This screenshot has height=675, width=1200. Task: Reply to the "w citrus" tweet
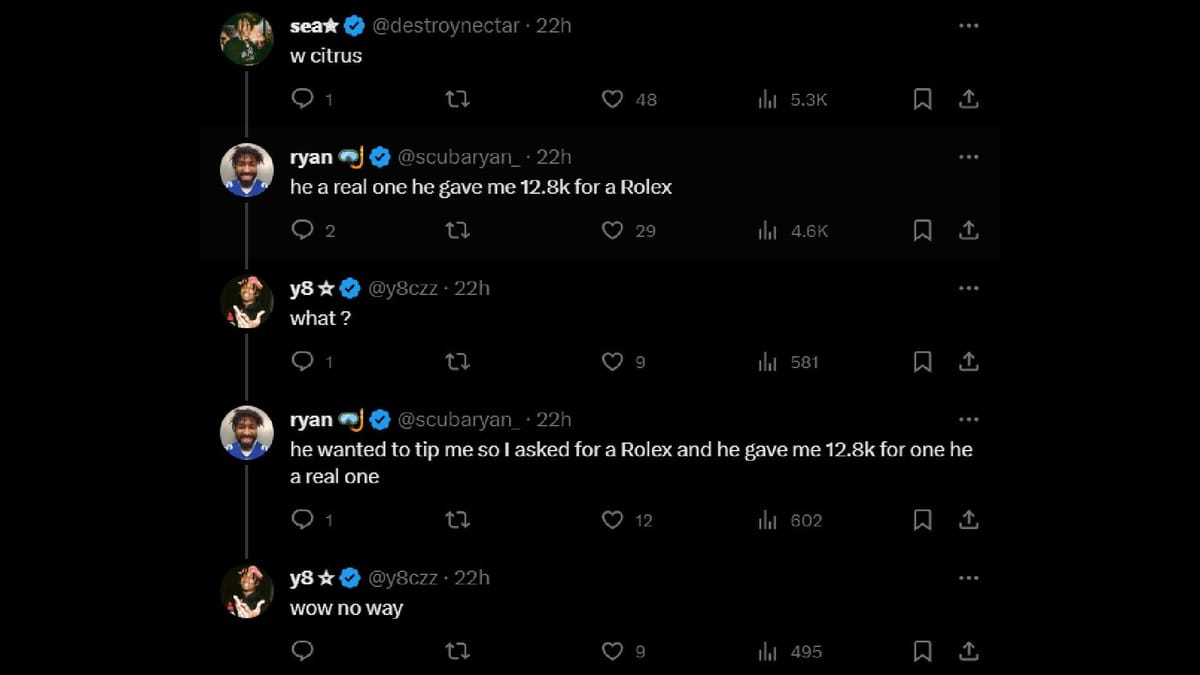pos(303,99)
